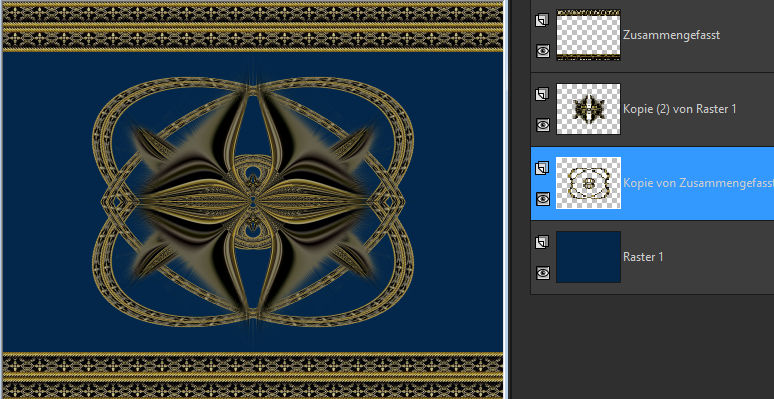Select the Zusammengefasst layer thumbnail
Screen dimensions: 774x399
(x=588, y=35)
